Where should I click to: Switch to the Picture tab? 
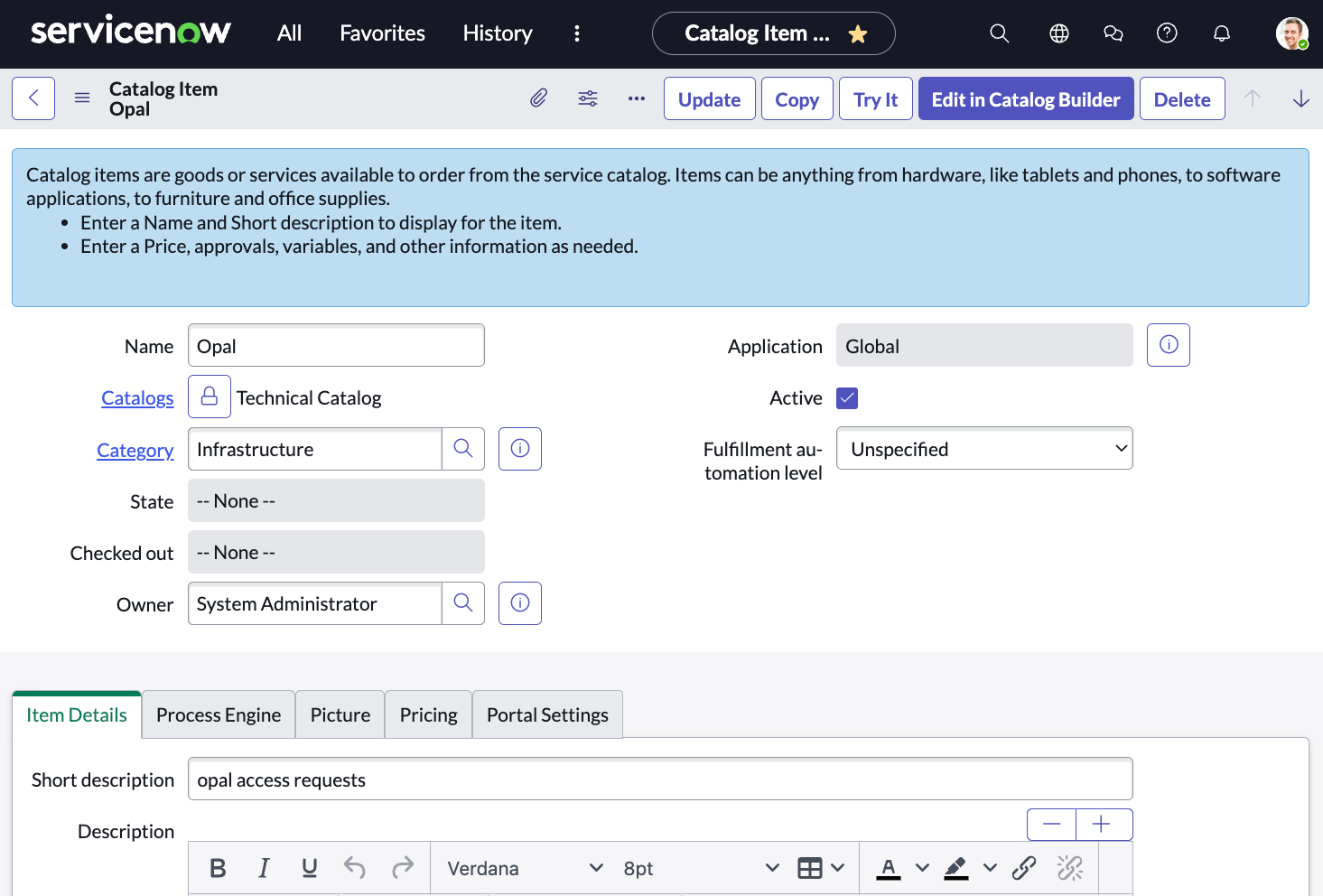pos(340,714)
